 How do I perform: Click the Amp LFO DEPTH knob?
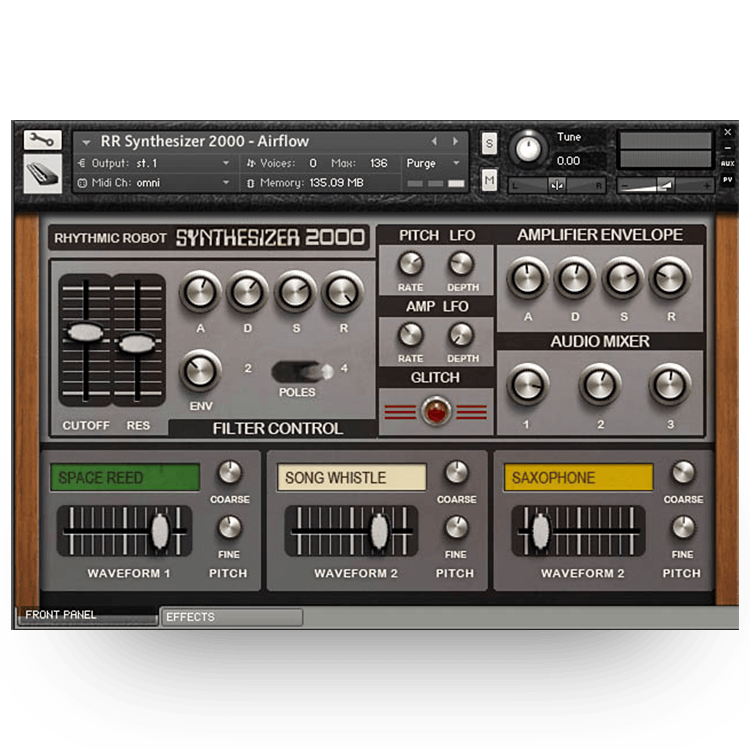[462, 335]
